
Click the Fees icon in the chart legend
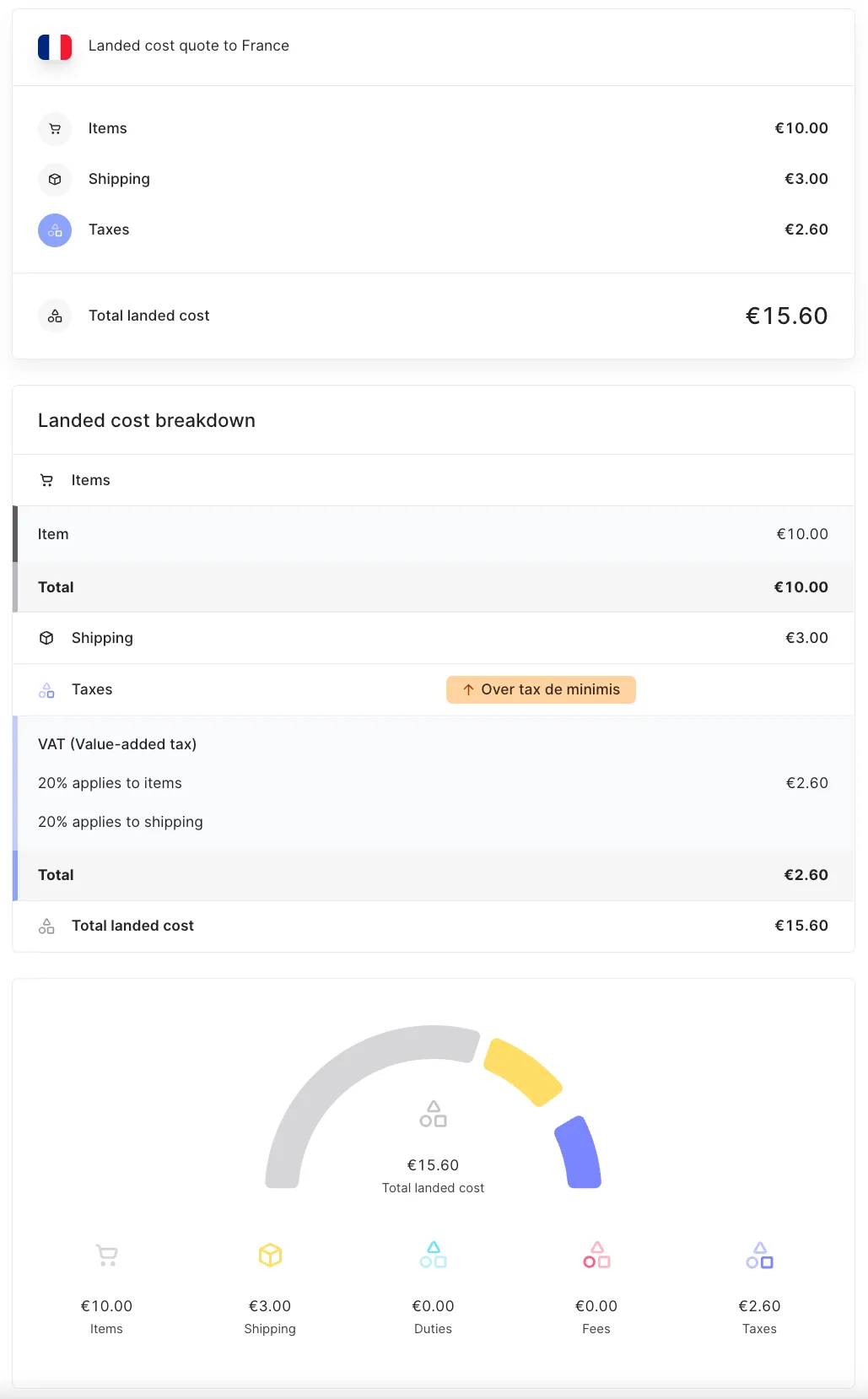(596, 1256)
